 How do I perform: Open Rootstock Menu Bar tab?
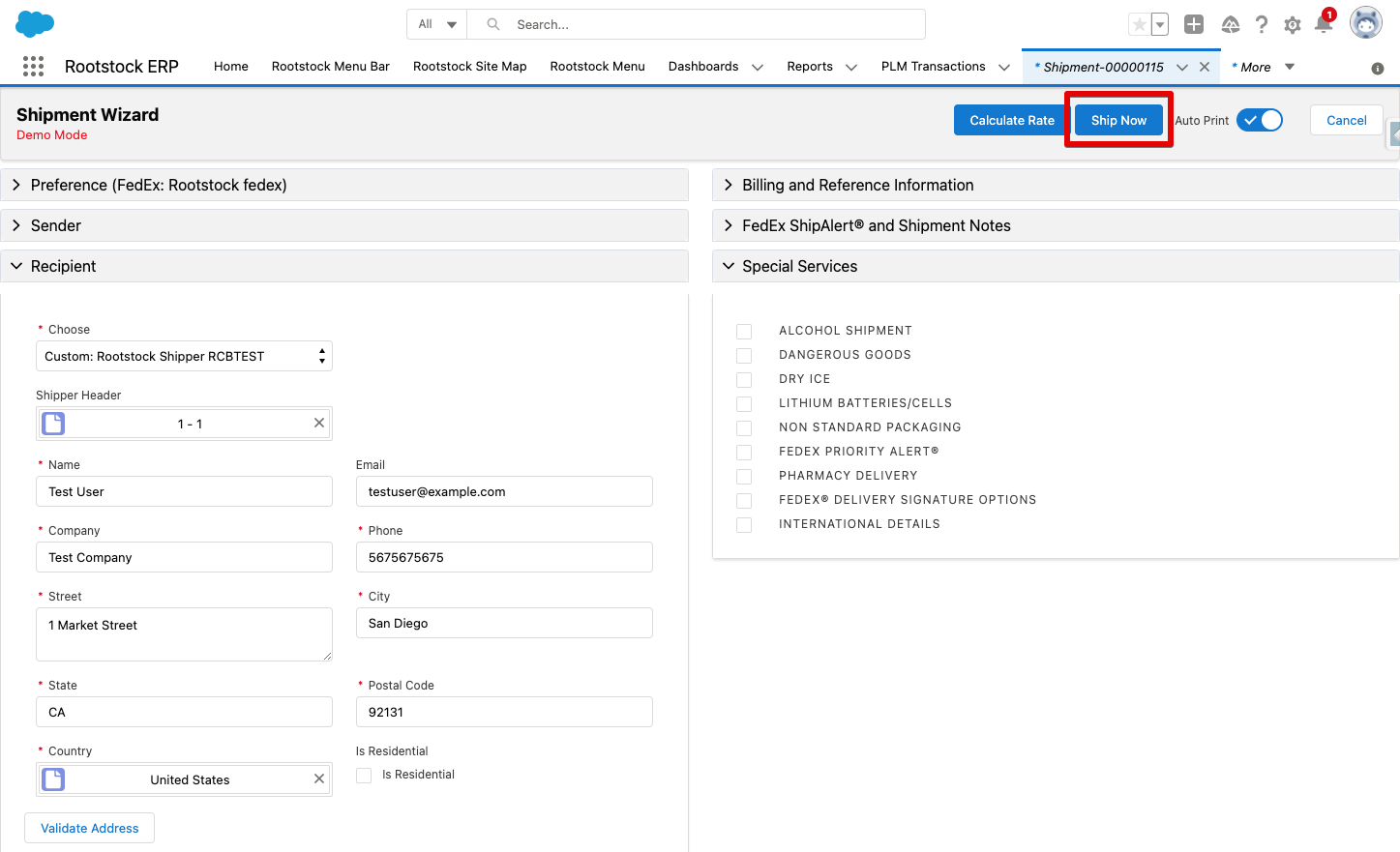point(331,66)
